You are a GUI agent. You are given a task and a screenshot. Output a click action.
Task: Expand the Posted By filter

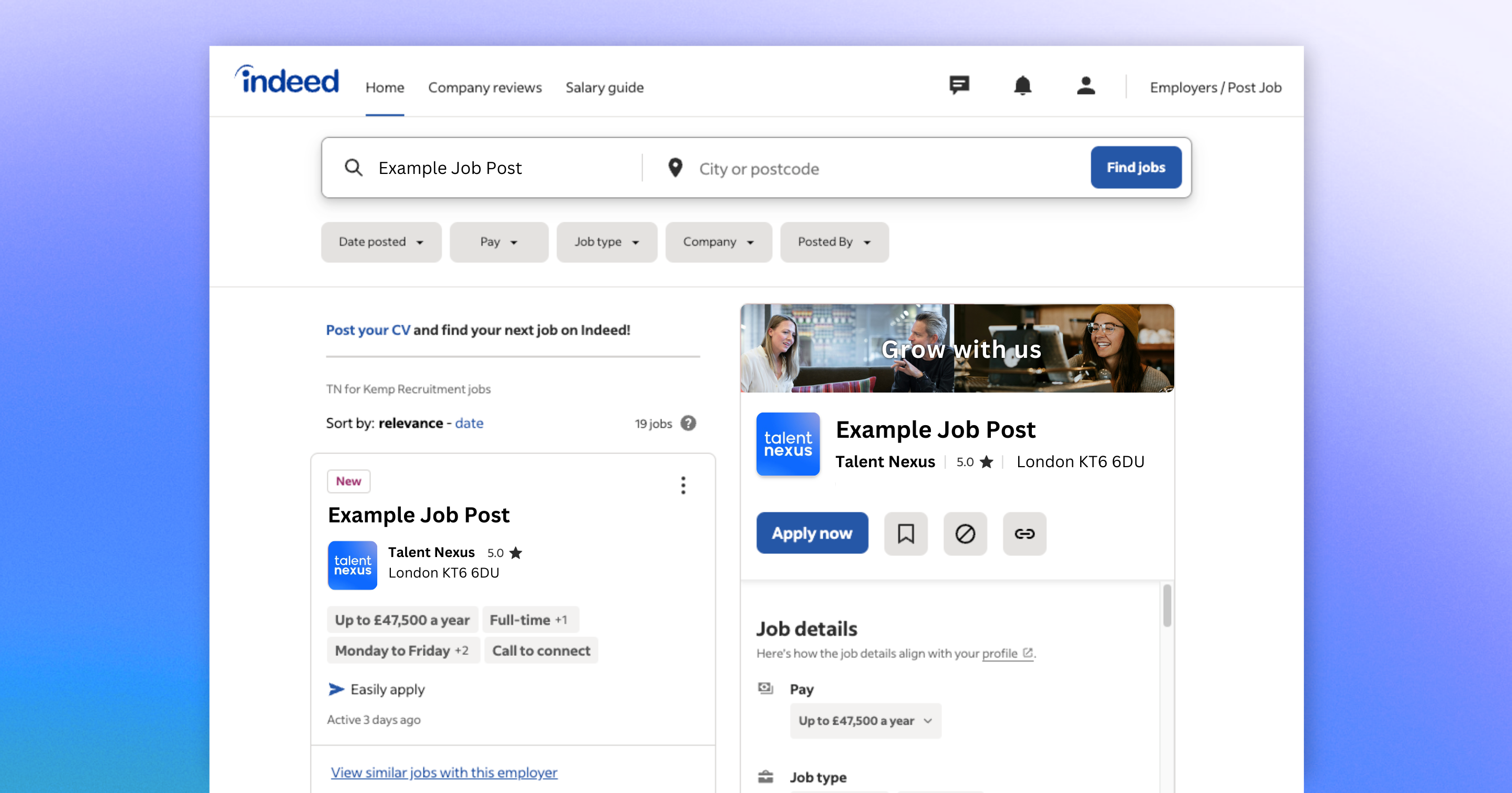pyautogui.click(x=833, y=242)
